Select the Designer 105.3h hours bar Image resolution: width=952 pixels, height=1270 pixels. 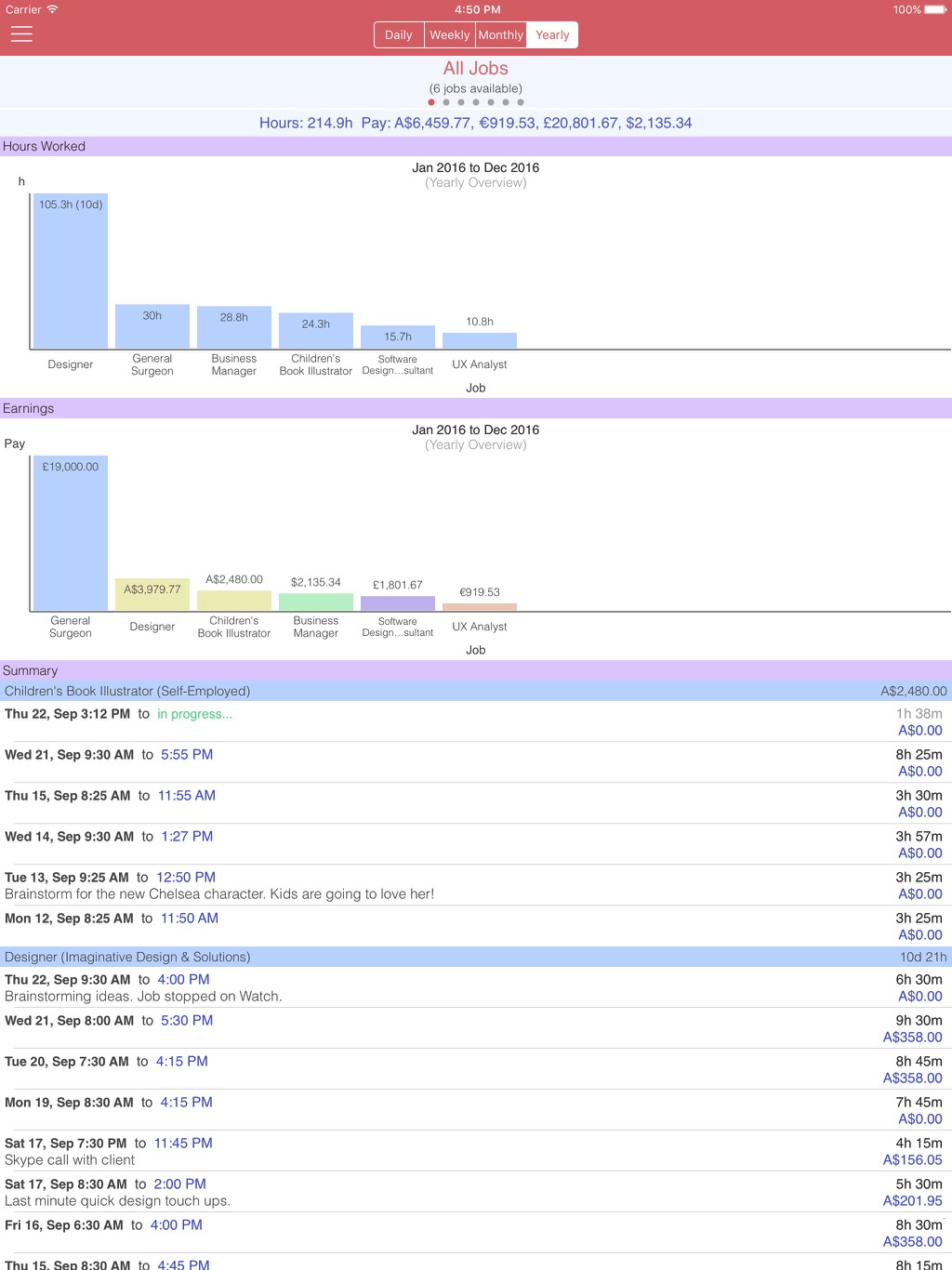coord(71,271)
